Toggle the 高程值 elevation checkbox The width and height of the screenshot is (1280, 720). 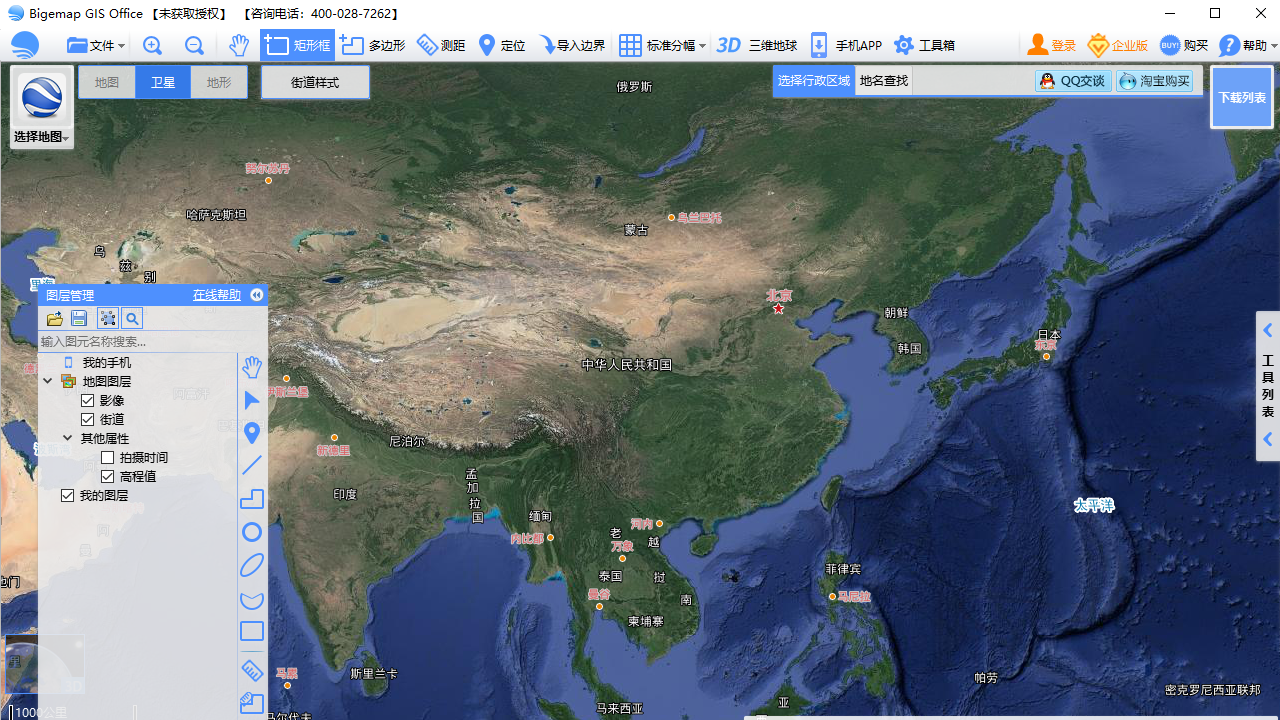[x=108, y=476]
